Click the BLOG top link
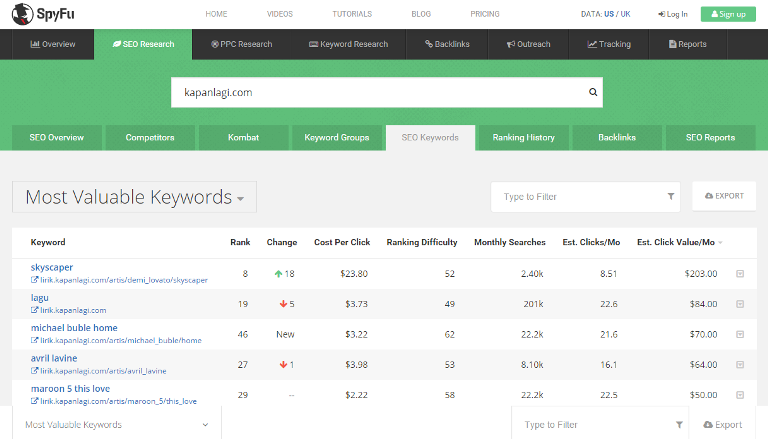The image size is (768, 439). pos(421,14)
